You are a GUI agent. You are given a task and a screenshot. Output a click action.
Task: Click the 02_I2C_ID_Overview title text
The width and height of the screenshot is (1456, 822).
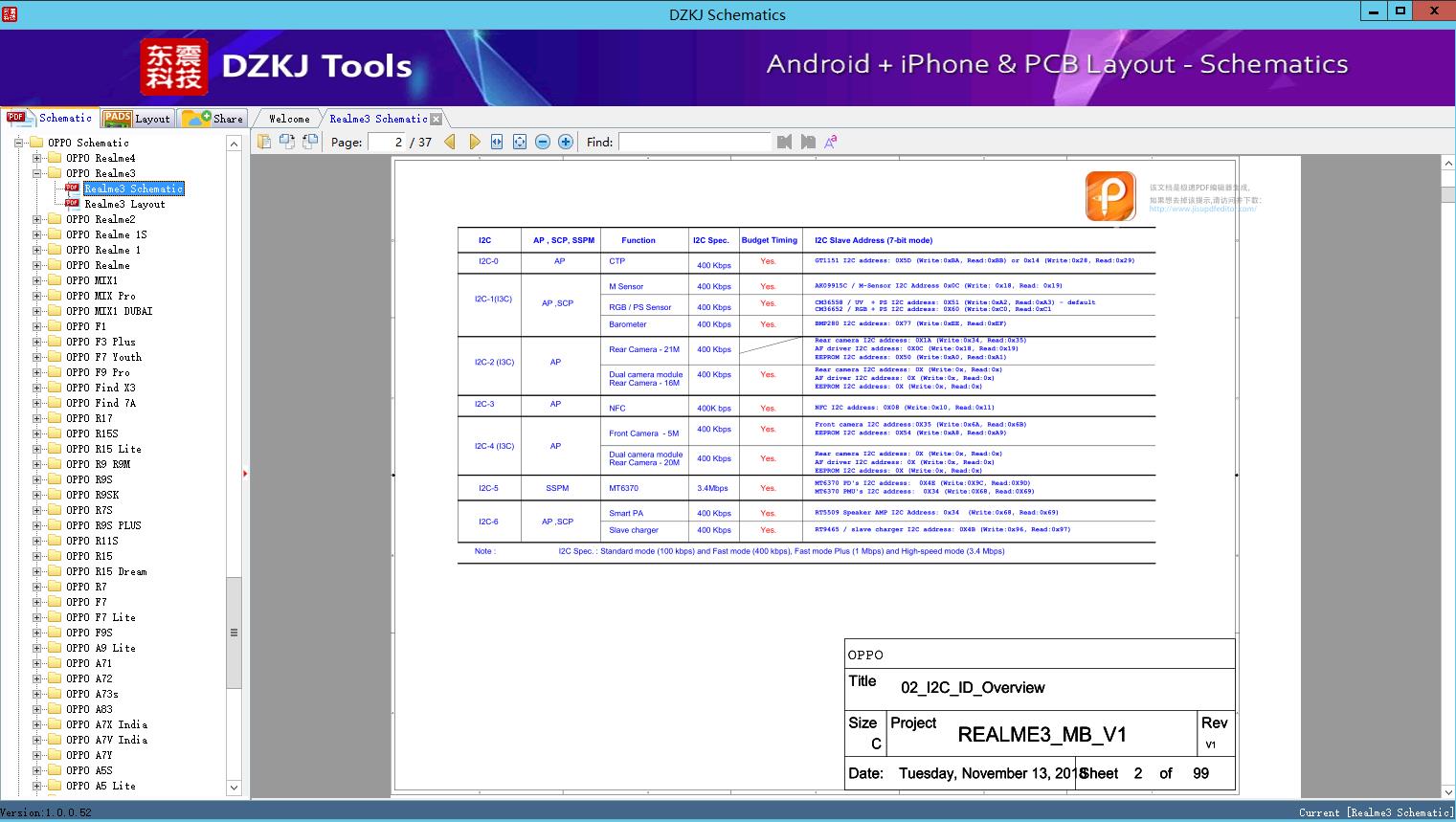point(973,687)
